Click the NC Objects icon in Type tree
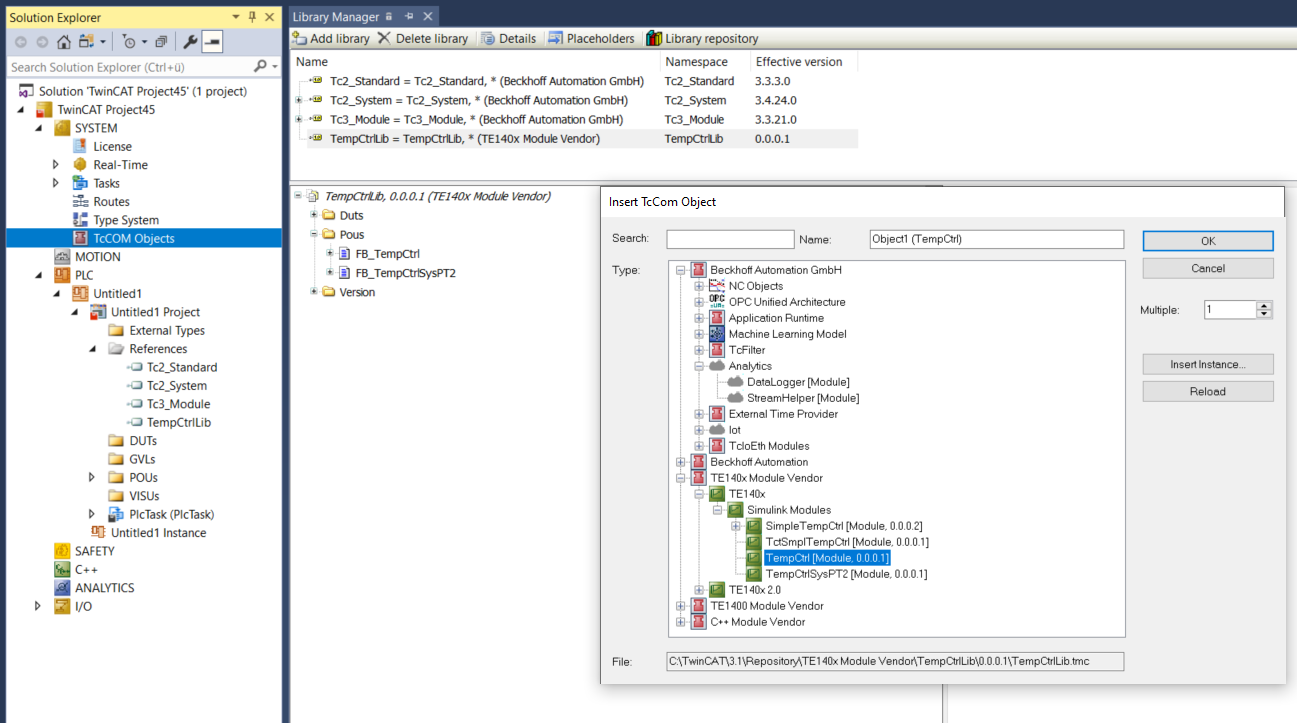 coord(716,286)
